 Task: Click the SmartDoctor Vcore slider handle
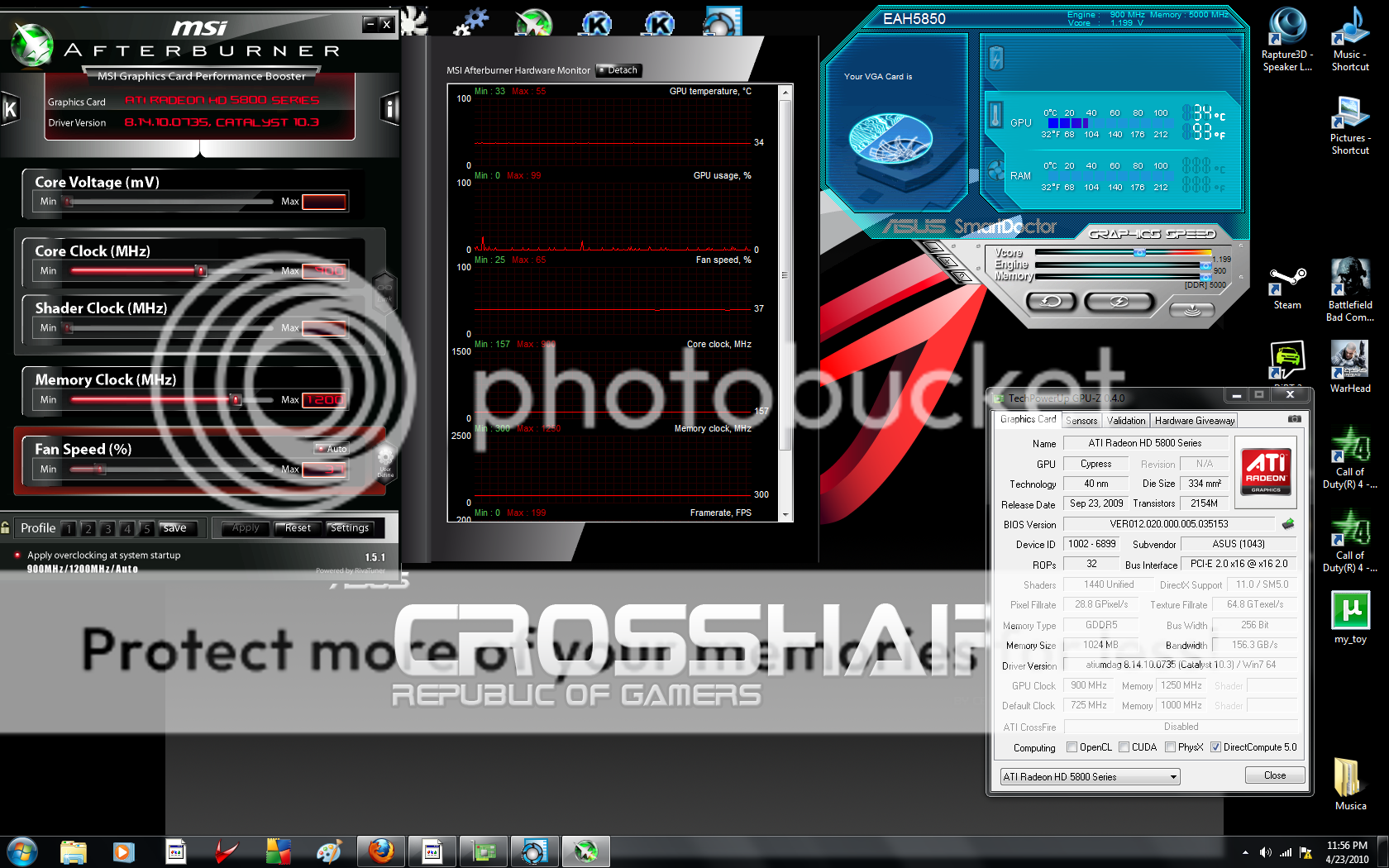[1139, 253]
